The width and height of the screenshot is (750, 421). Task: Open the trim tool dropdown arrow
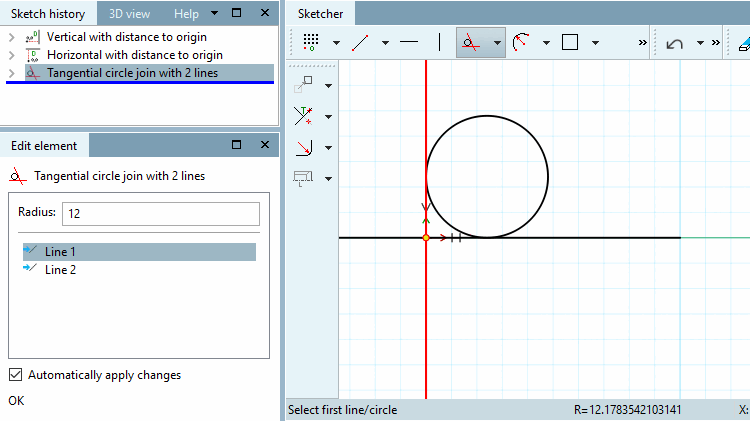tap(328, 117)
